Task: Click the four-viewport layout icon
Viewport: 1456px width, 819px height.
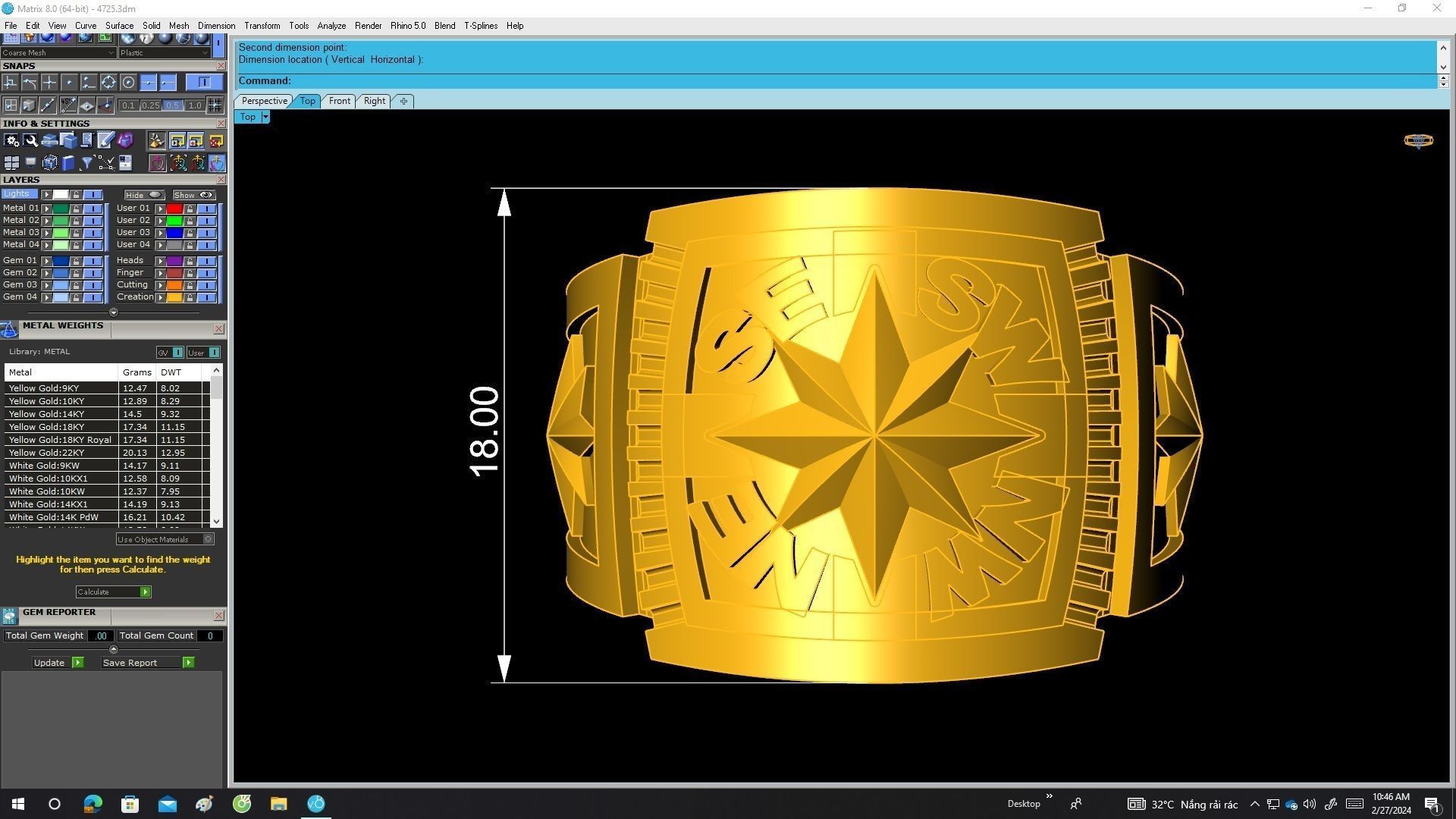Action: click(x=11, y=162)
